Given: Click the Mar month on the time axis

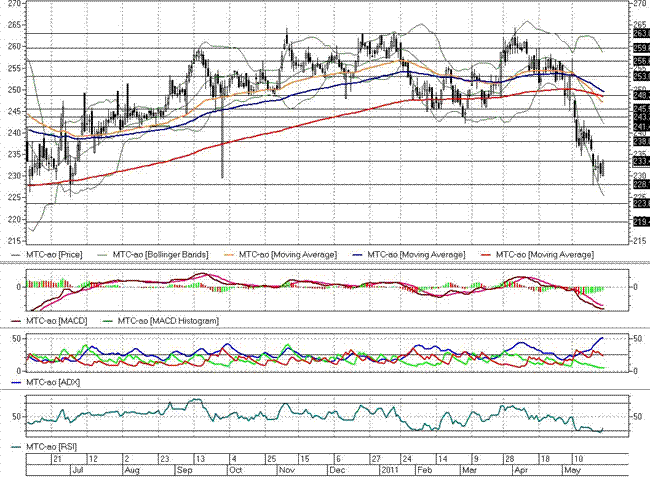Looking at the screenshot, I should [x=467, y=468].
